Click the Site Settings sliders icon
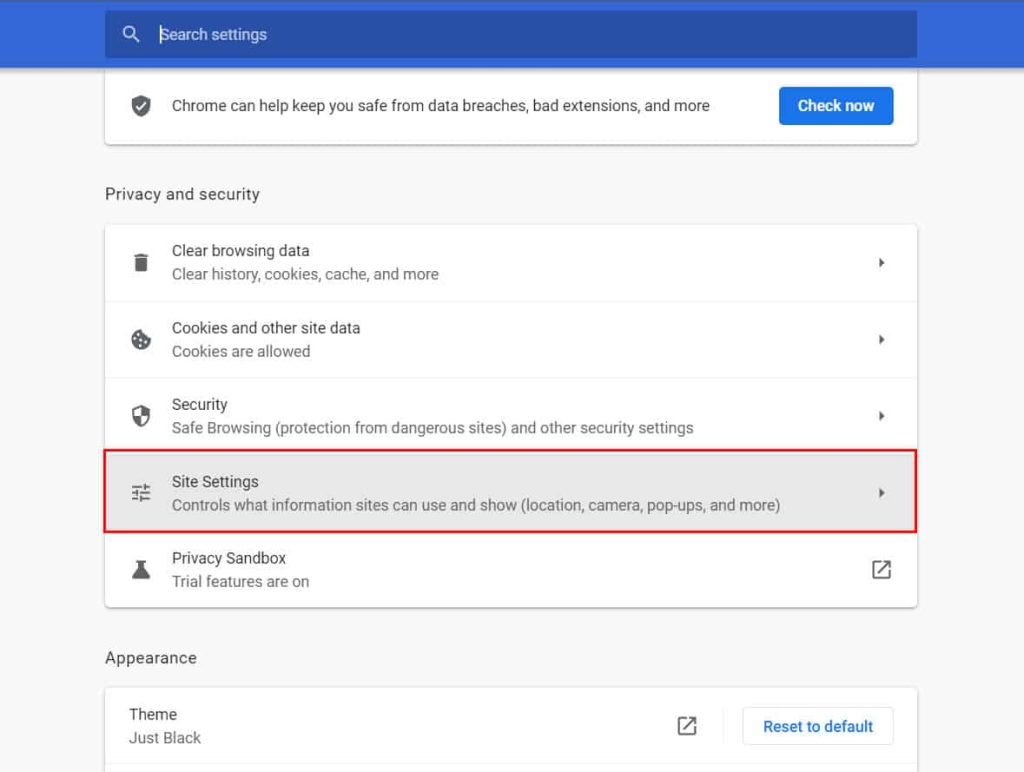Screen dimensions: 1024x772 pos(141,492)
